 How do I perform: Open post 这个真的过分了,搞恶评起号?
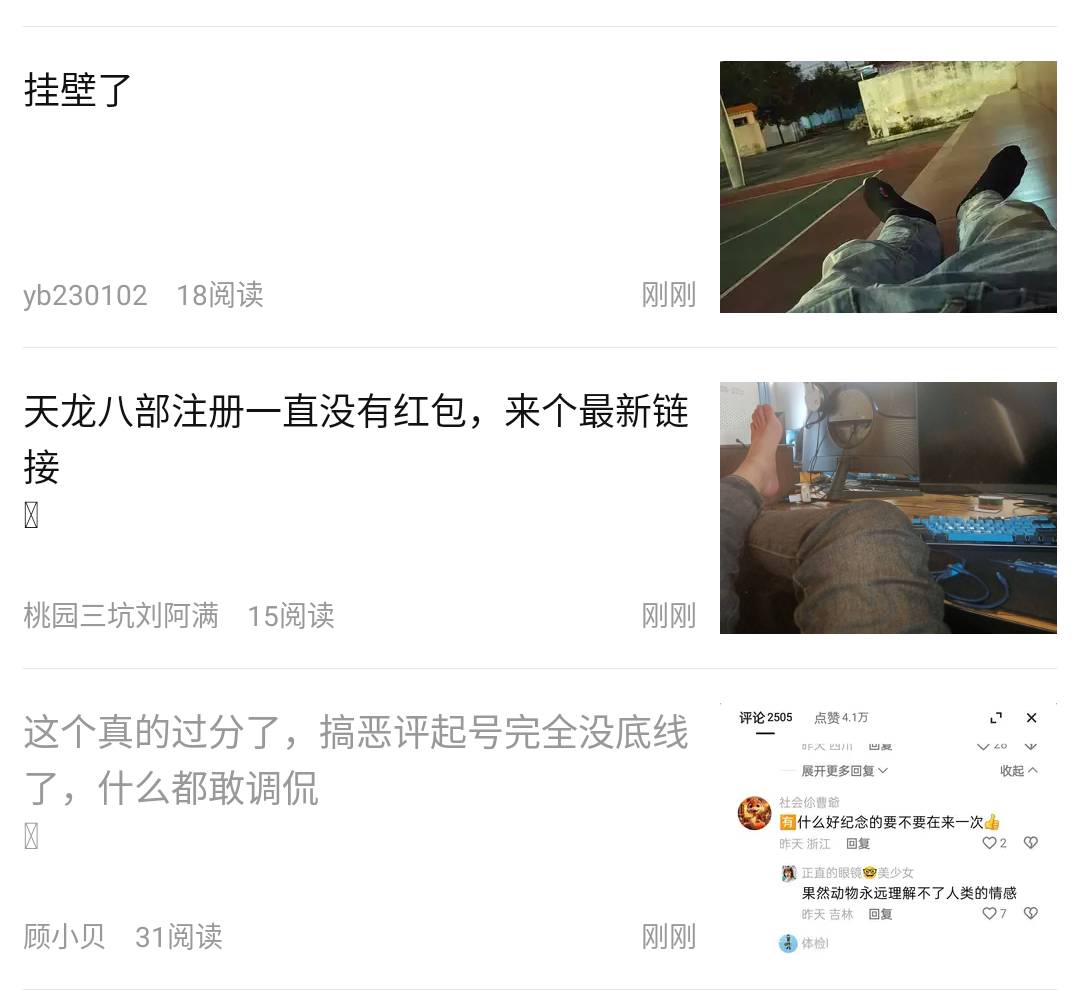click(356, 760)
